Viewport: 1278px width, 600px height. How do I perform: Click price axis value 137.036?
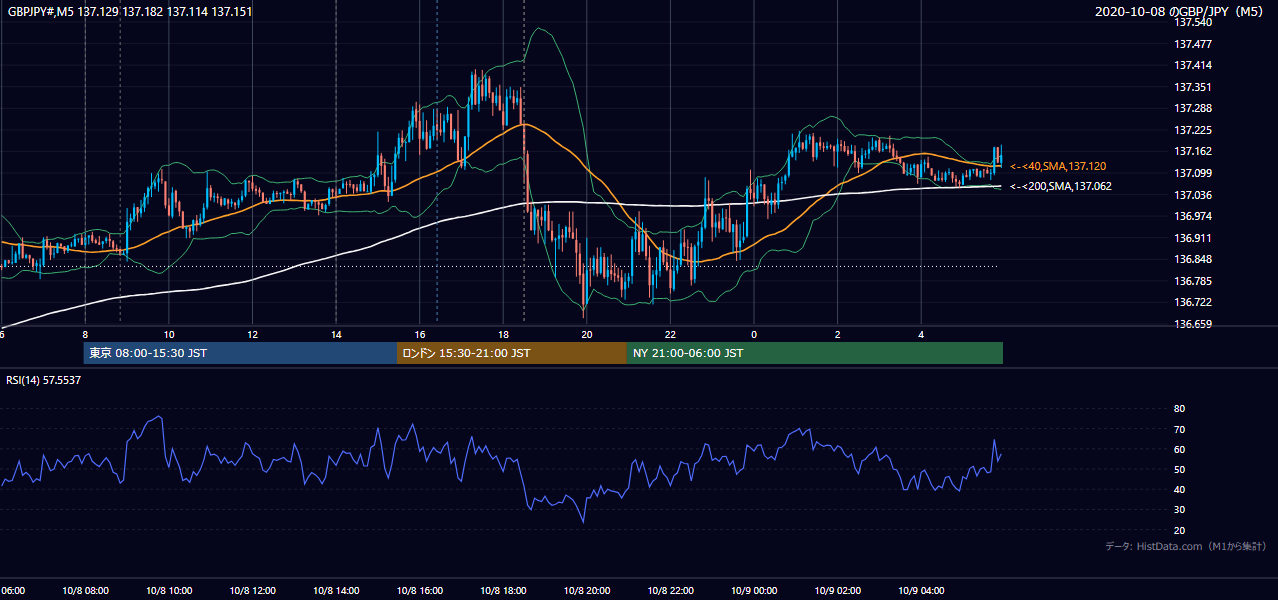(x=1193, y=195)
